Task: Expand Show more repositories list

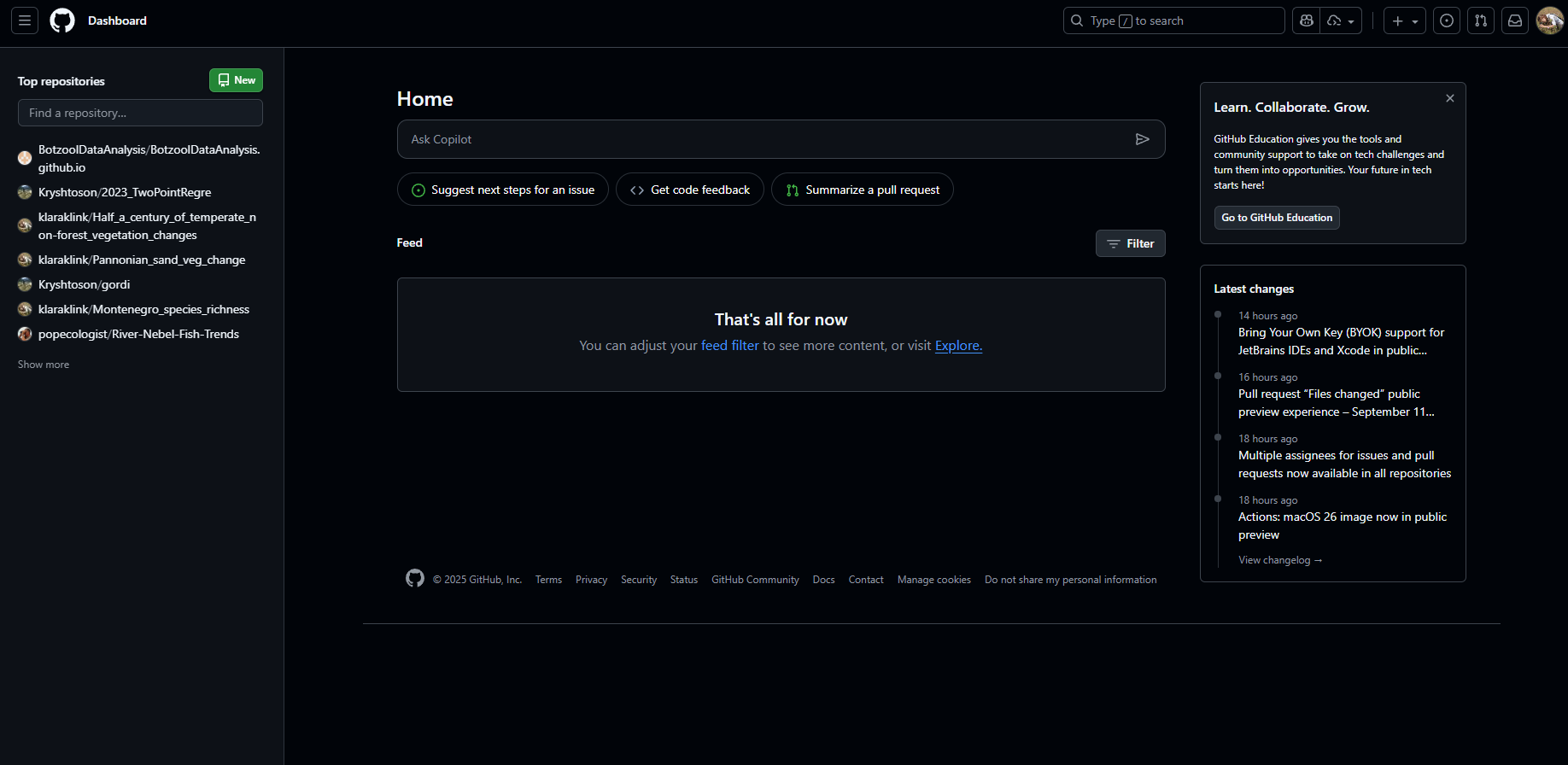Action: coord(44,365)
